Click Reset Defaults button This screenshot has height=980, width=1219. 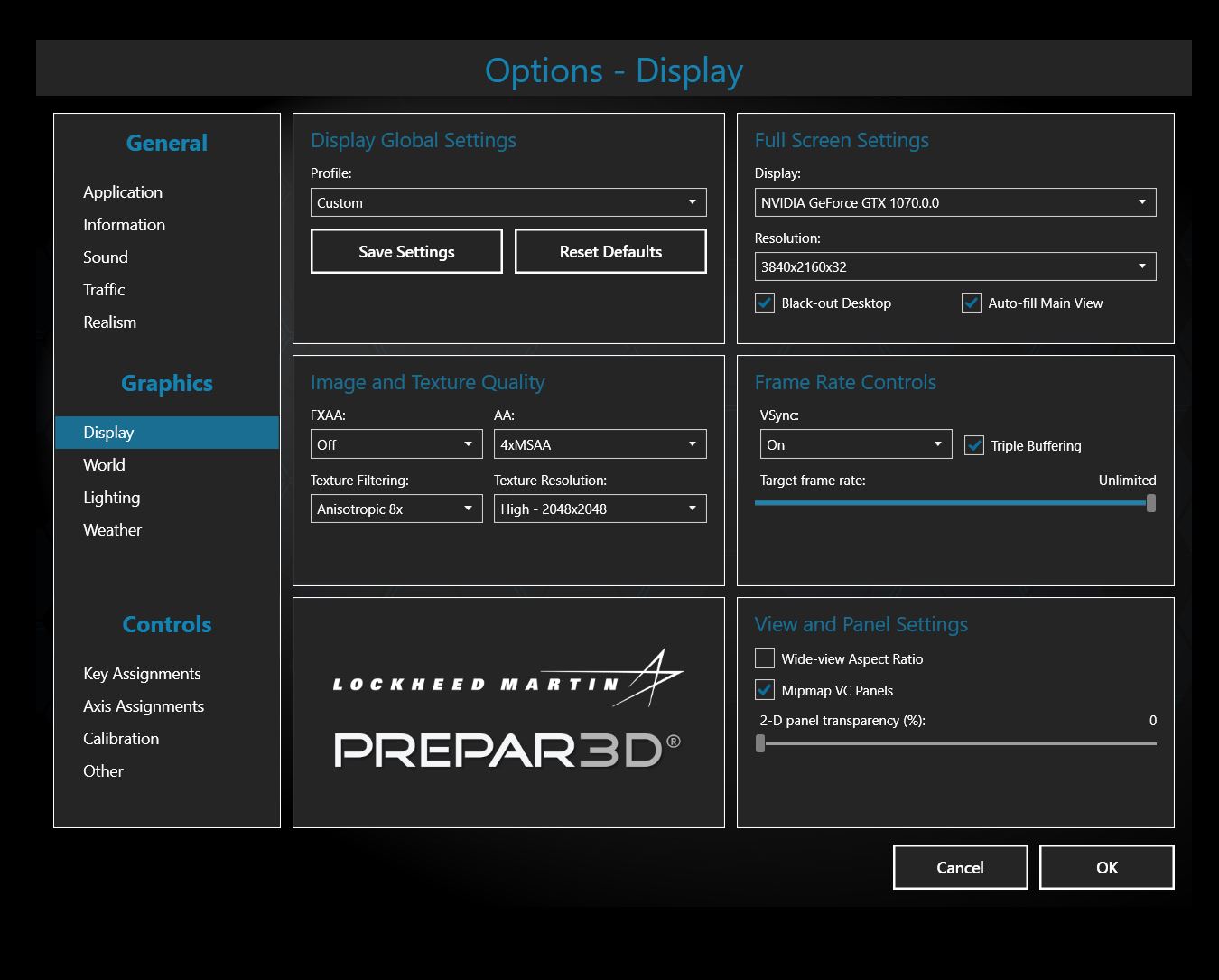(610, 251)
